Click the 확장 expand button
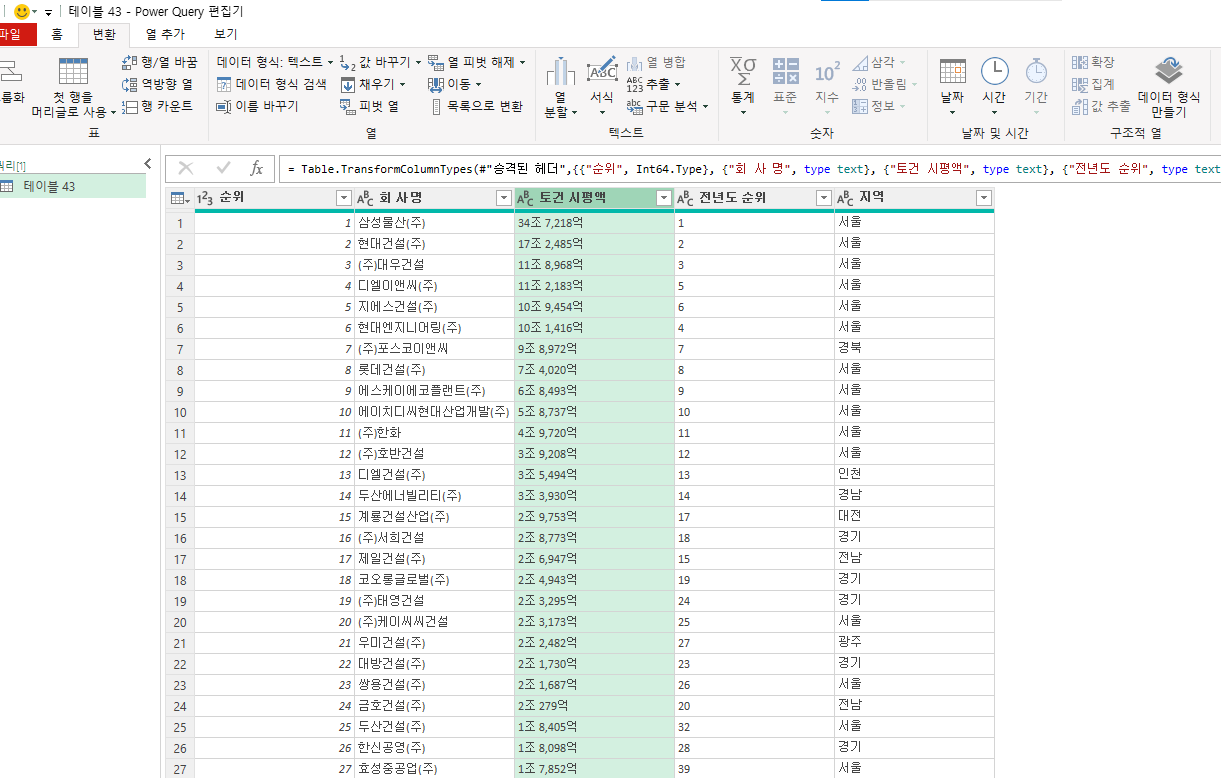Viewport: 1221px width, 778px height. pos(1093,62)
